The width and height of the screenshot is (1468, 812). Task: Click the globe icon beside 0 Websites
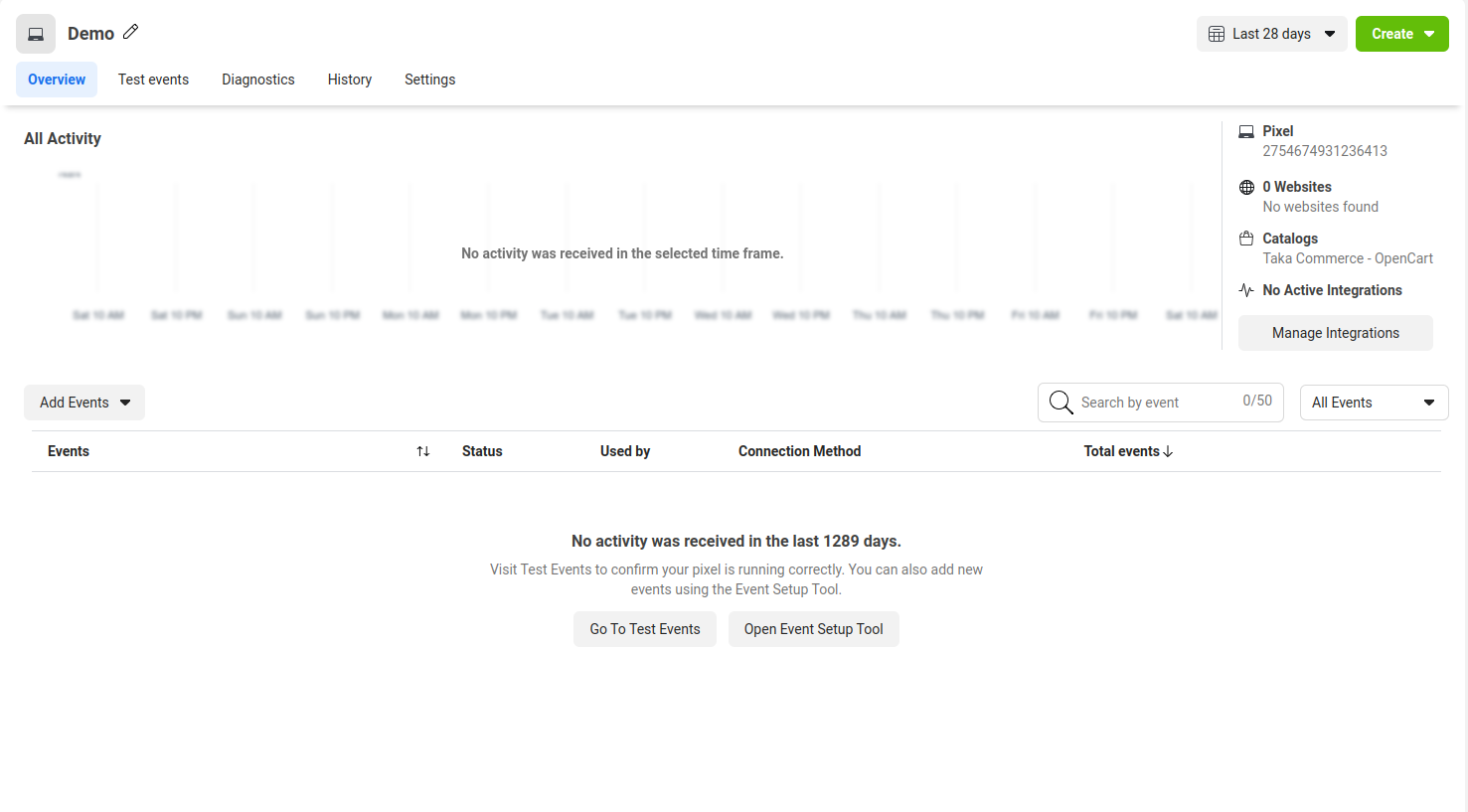coord(1246,188)
